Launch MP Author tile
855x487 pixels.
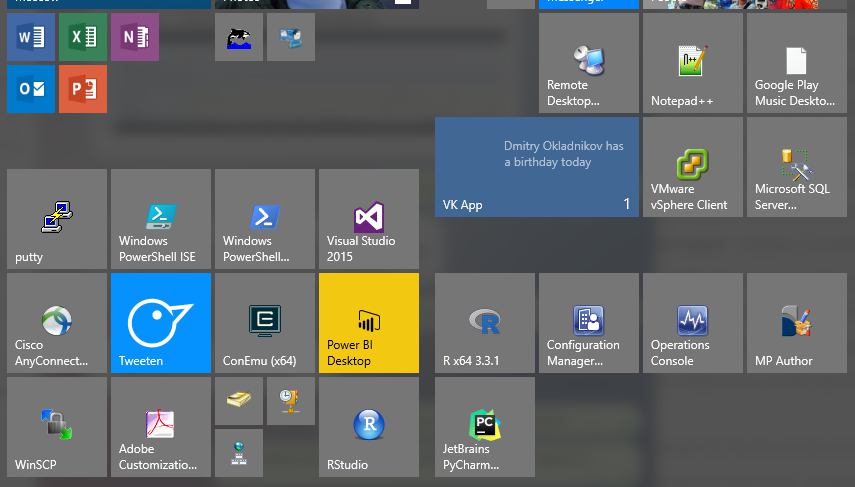coord(797,323)
